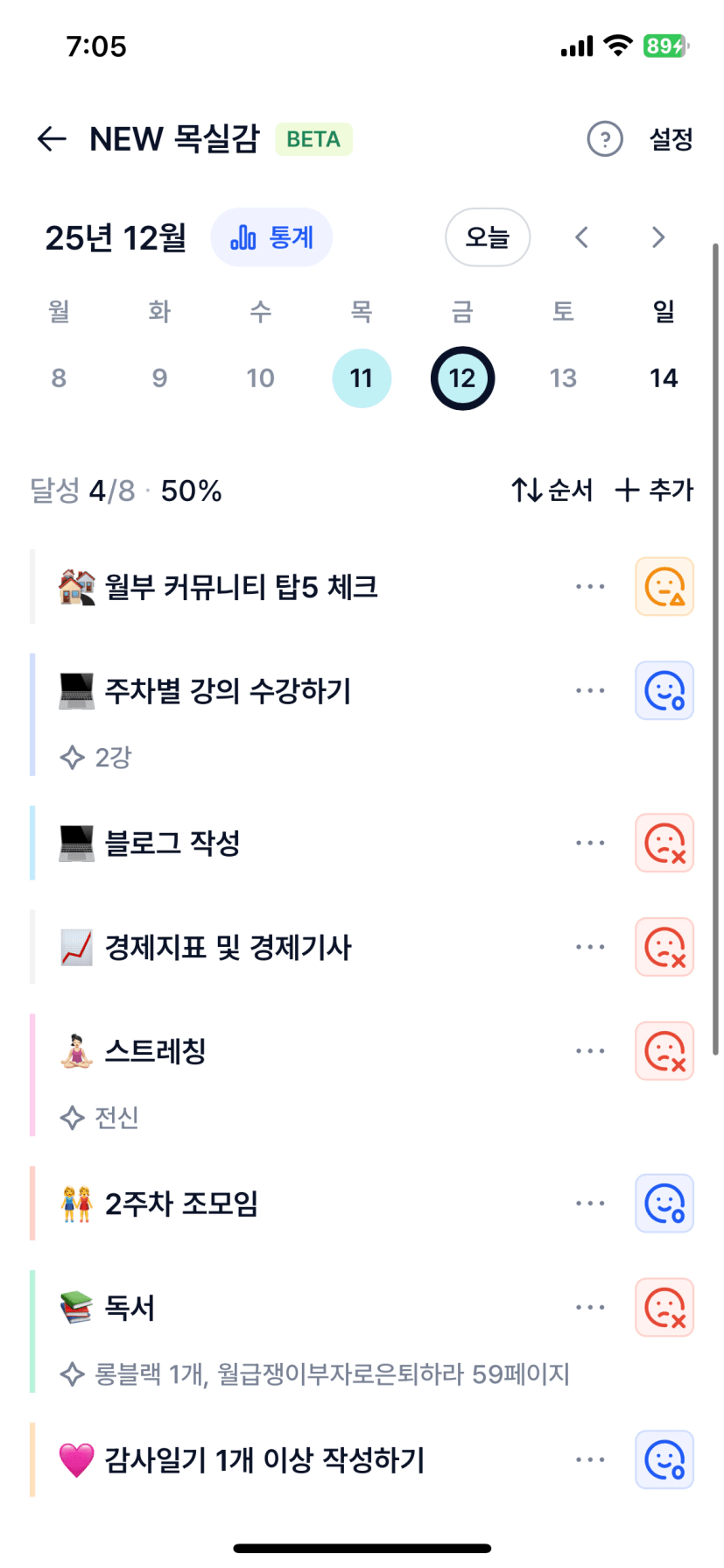The image size is (724, 1568).
Task: Select date 14 Sunday in week row
Action: 664,378
